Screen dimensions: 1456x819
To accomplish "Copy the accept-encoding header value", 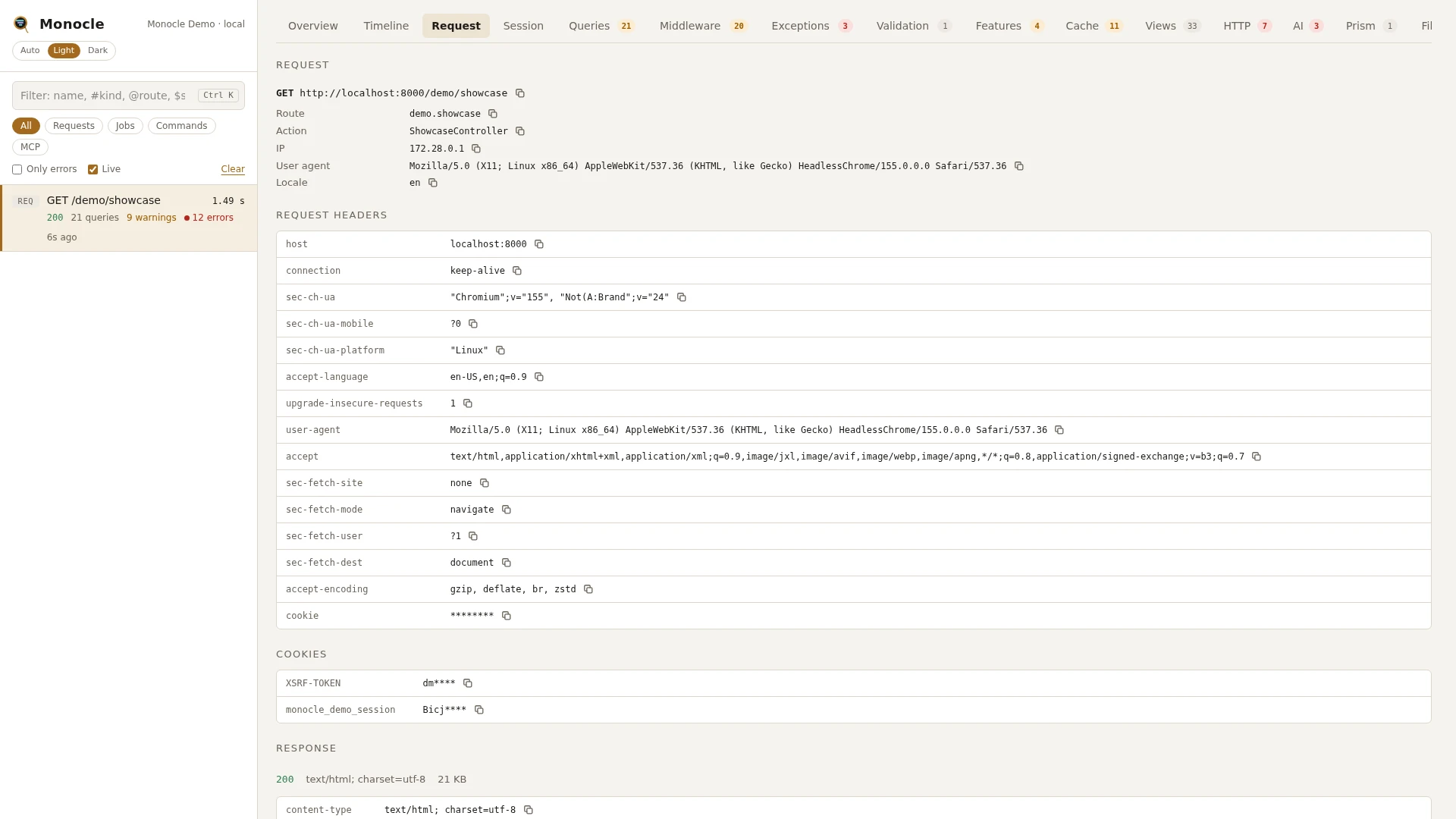I will (588, 589).
